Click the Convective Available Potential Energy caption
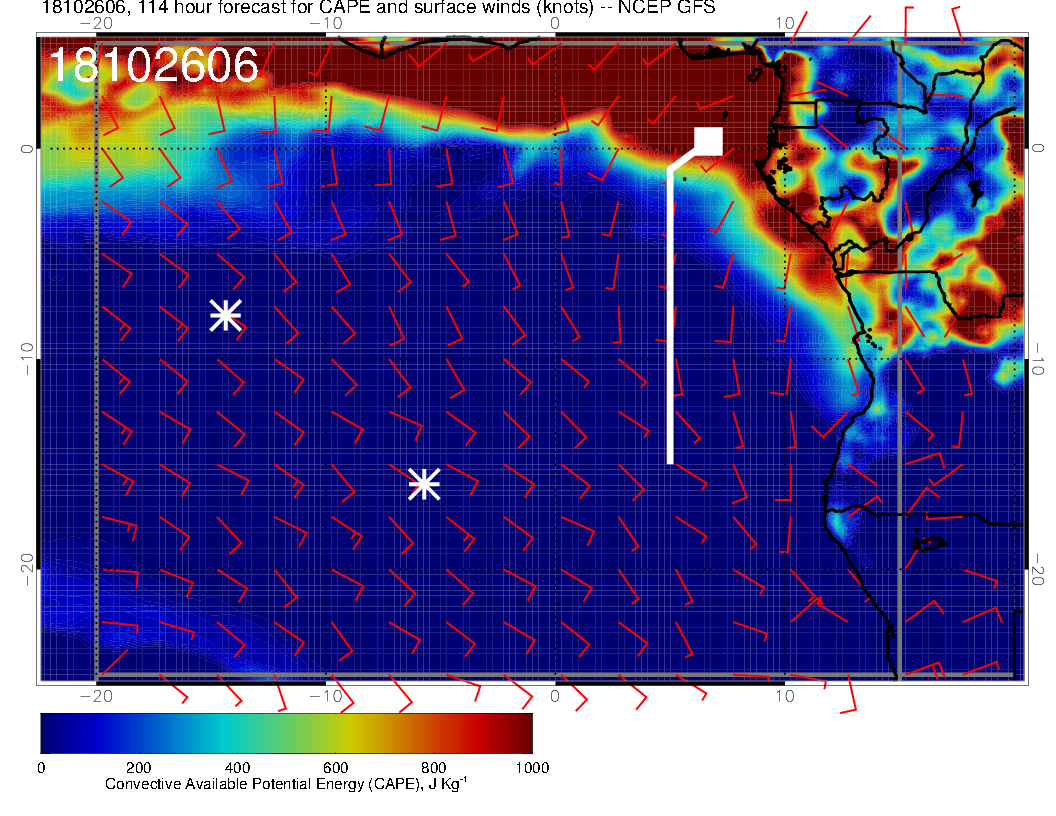 coord(286,785)
